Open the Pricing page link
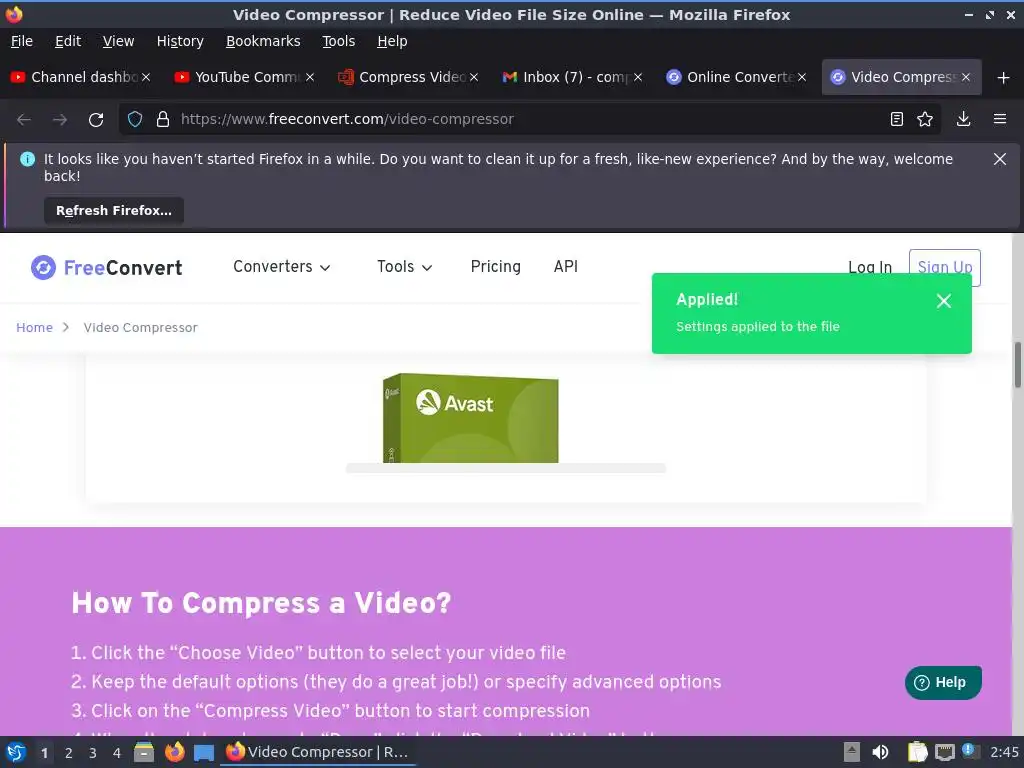The image size is (1024, 768). click(x=496, y=267)
